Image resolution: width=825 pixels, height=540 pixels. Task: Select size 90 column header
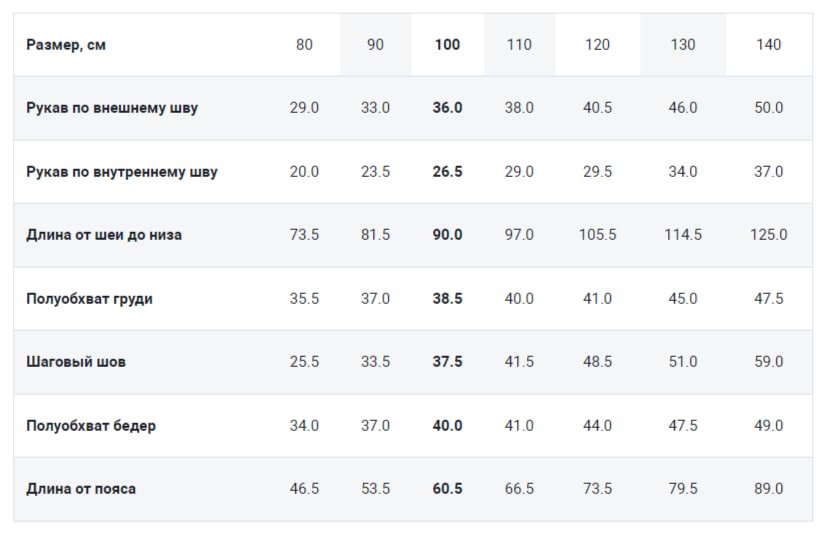click(375, 45)
